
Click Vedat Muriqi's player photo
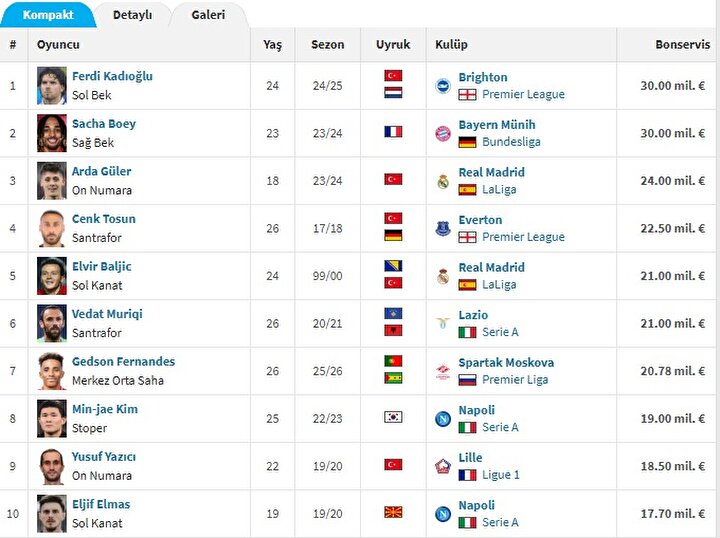pos(52,324)
